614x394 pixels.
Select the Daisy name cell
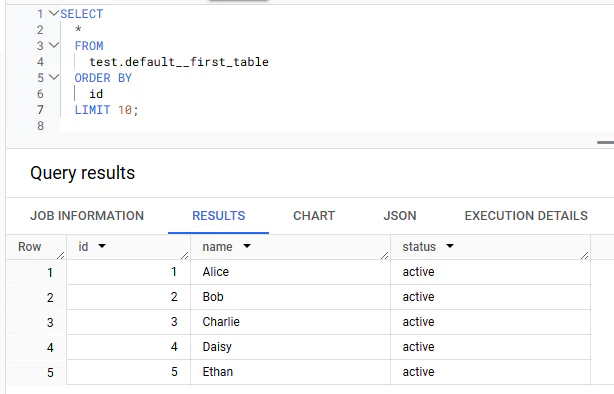point(291,347)
